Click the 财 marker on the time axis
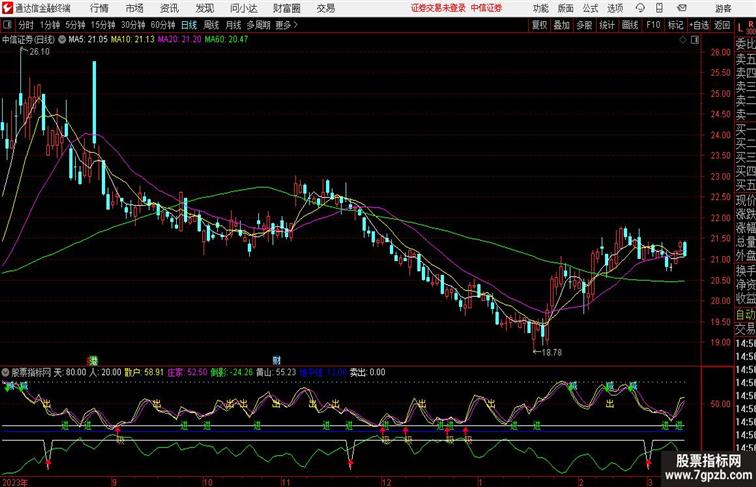Image resolution: width=756 pixels, height=487 pixels. [x=277, y=360]
